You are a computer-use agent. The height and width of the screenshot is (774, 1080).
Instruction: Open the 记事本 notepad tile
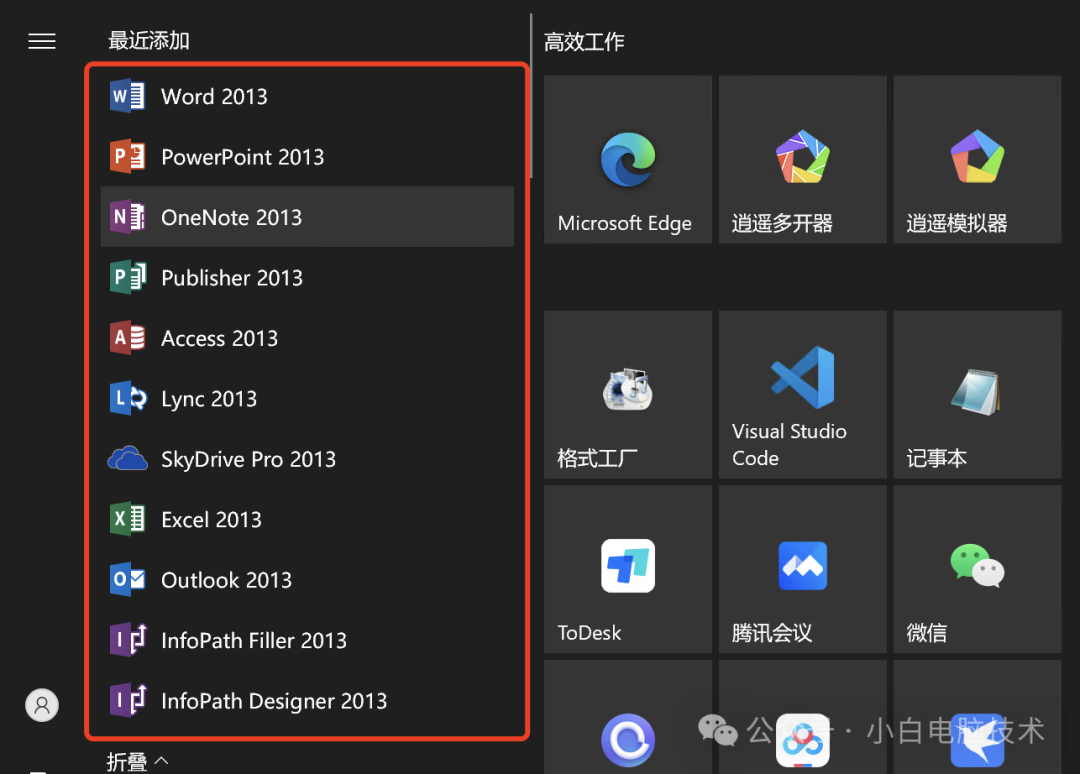(977, 395)
